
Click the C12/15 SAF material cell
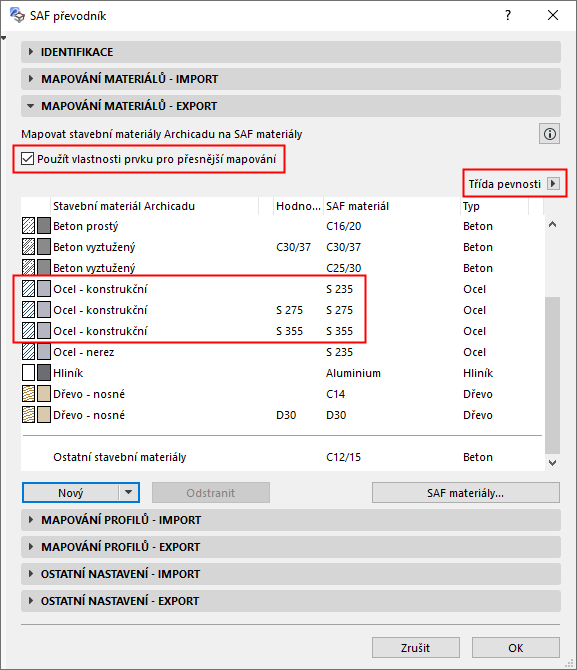(344, 457)
